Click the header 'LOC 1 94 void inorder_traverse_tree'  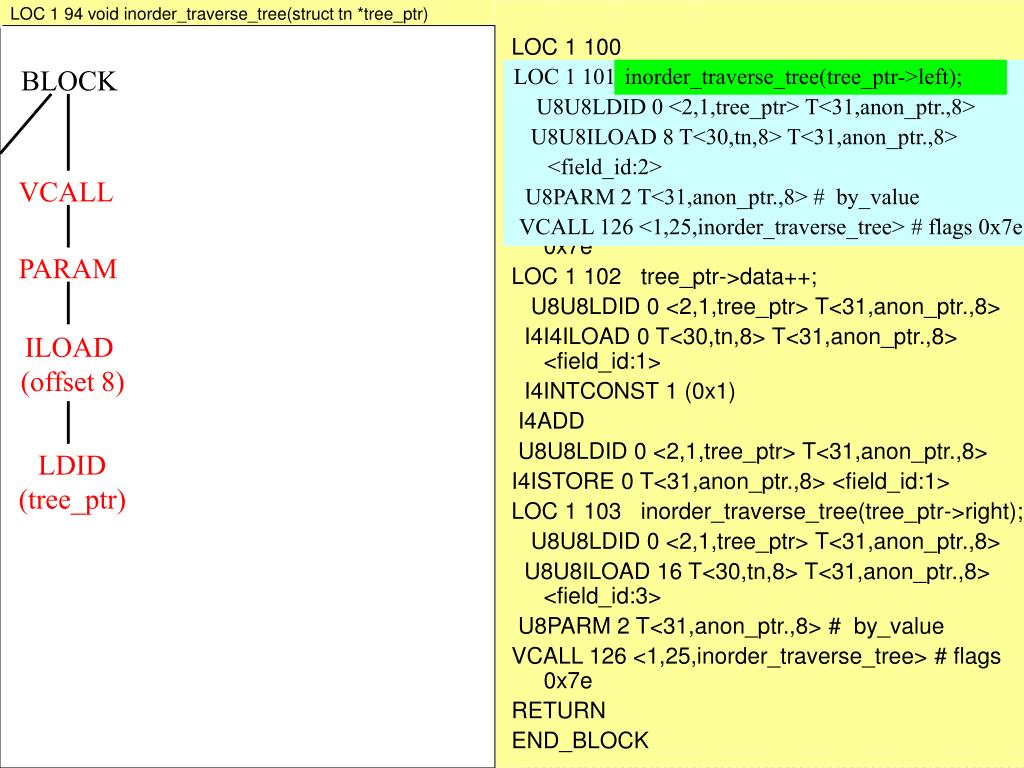[x=219, y=14]
